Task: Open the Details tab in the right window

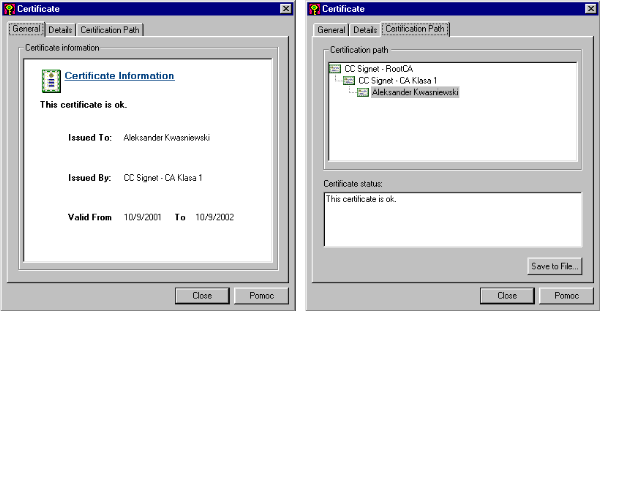Action: (365, 30)
